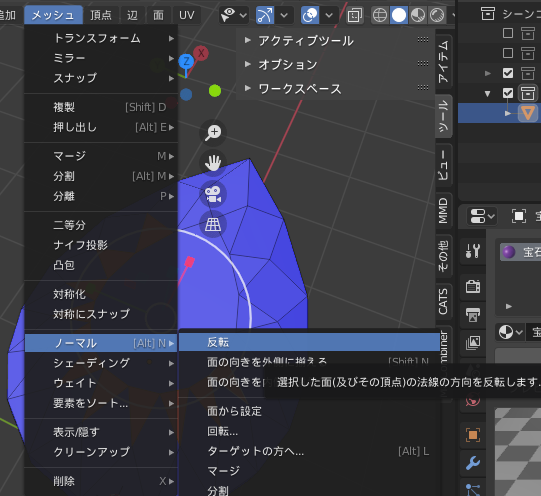Open Tool properties tab icon
This screenshot has width=541, height=496.
[x=473, y=251]
